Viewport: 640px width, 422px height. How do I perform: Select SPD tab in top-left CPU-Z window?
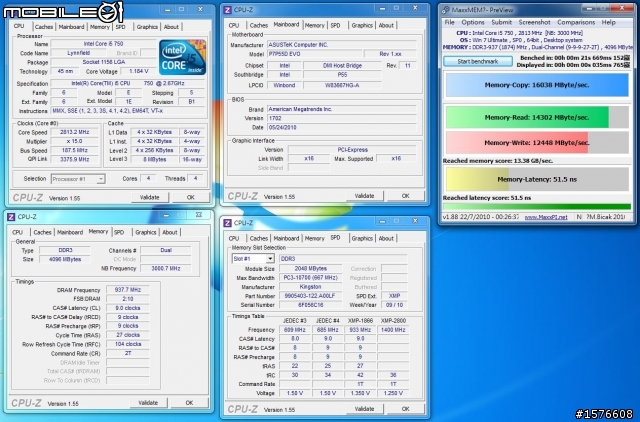121,27
